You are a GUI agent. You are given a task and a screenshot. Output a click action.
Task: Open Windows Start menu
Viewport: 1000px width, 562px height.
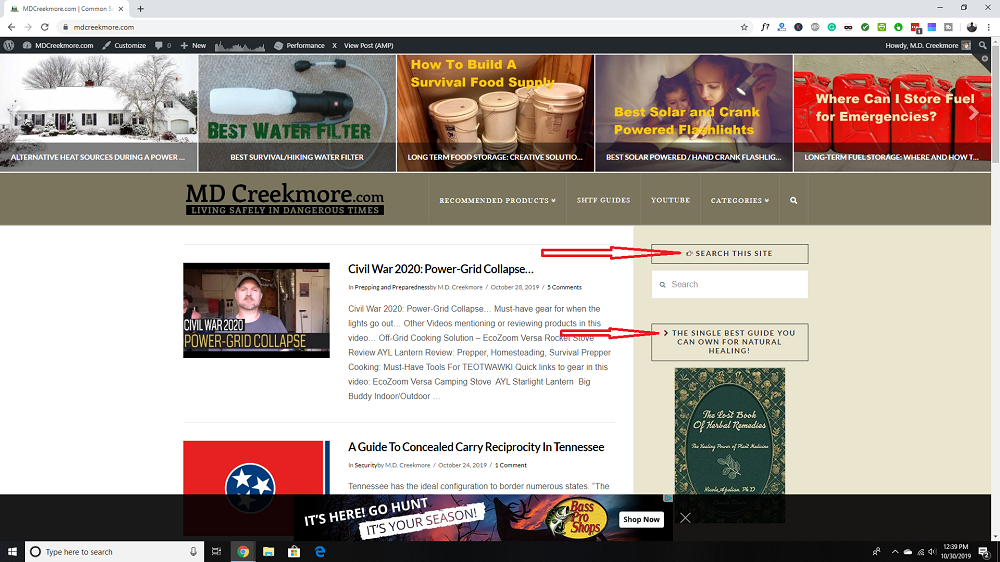(x=12, y=552)
